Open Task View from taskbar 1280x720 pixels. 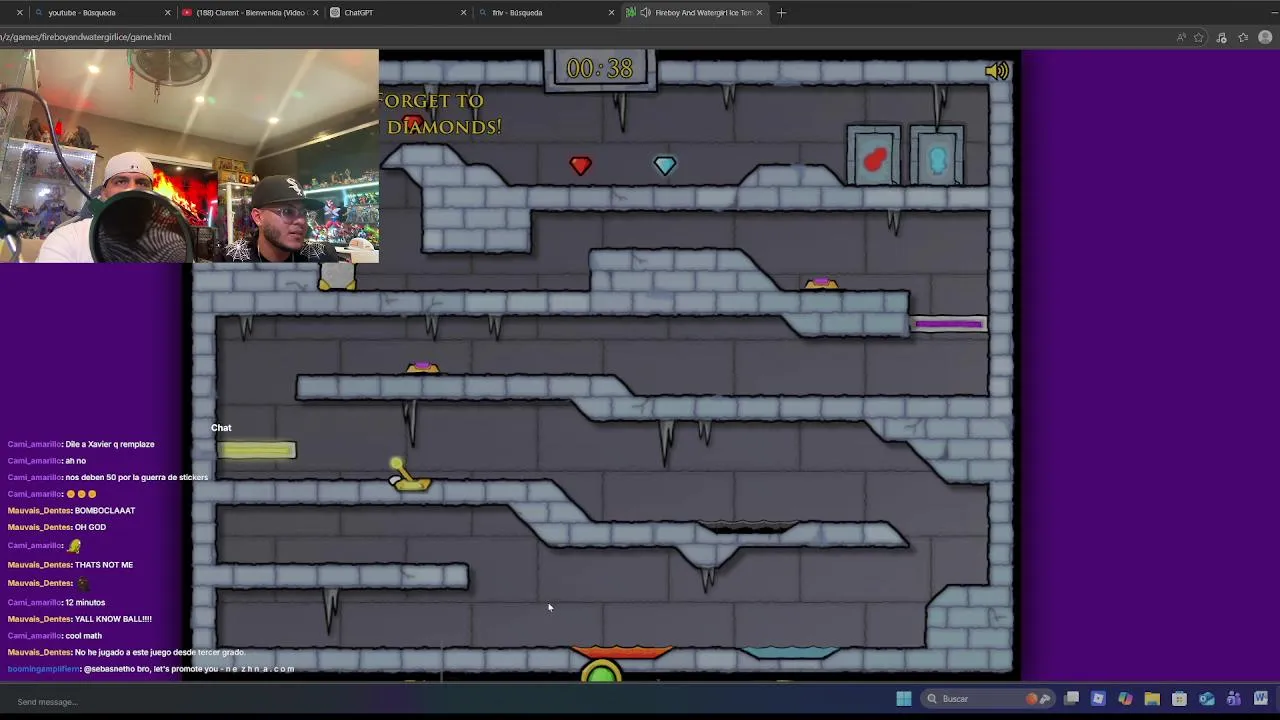coord(1071,699)
